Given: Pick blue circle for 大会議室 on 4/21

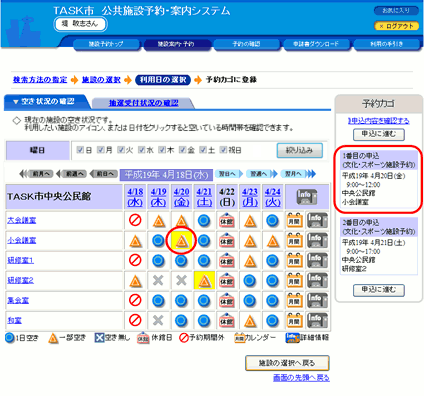Looking at the screenshot, I should [x=204, y=220].
